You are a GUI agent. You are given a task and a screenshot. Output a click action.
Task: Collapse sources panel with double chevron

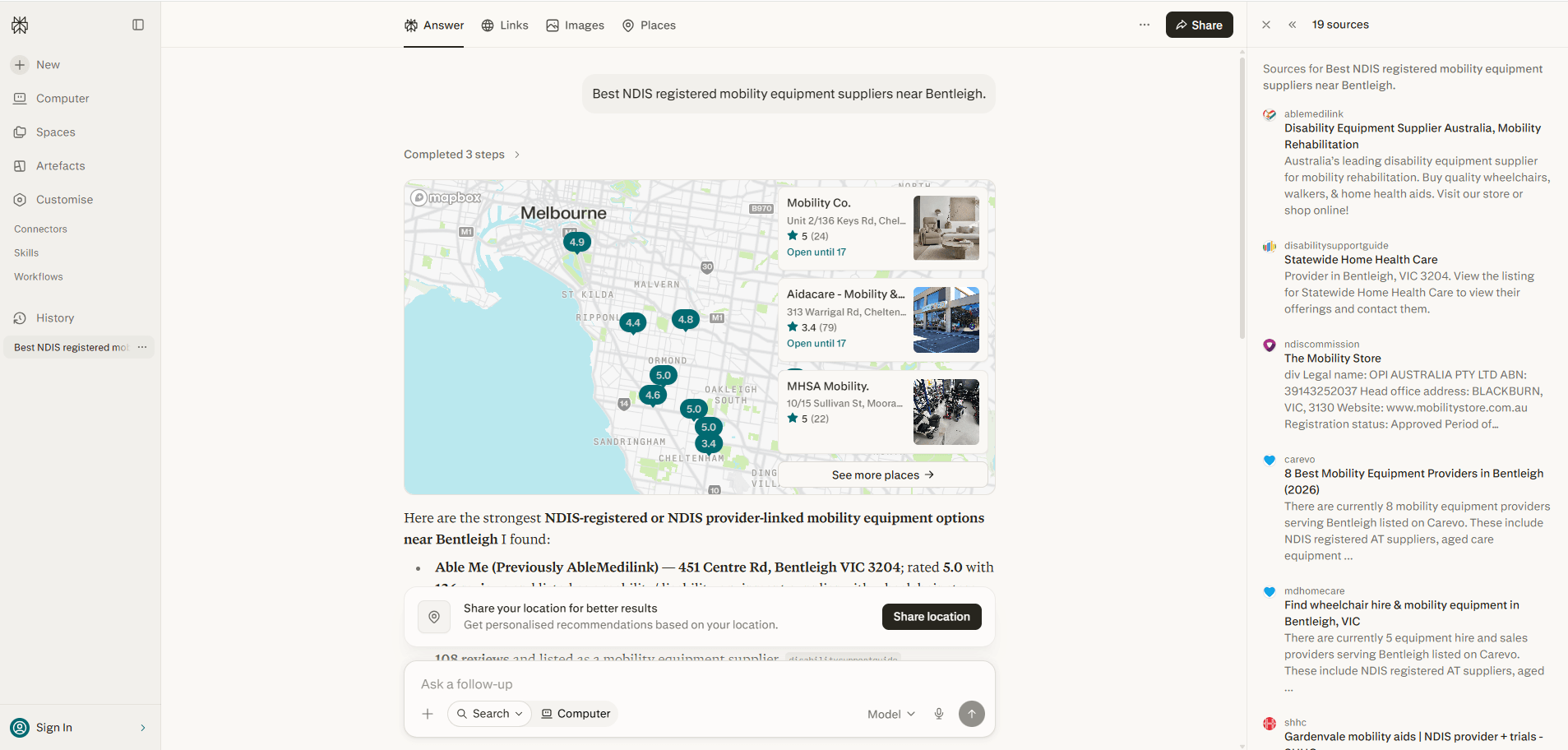click(1293, 25)
